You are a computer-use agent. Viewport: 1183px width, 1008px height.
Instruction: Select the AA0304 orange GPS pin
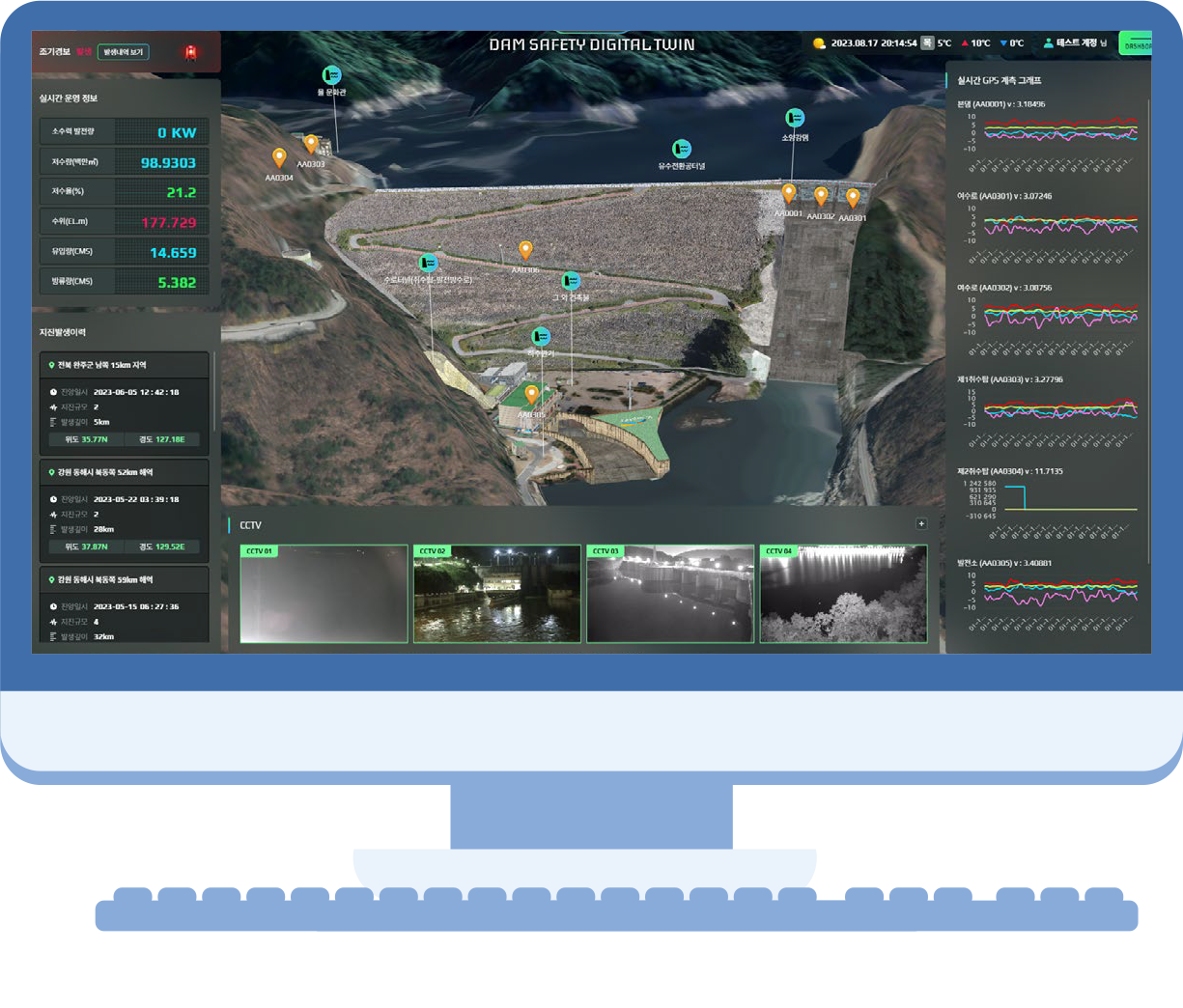279,157
